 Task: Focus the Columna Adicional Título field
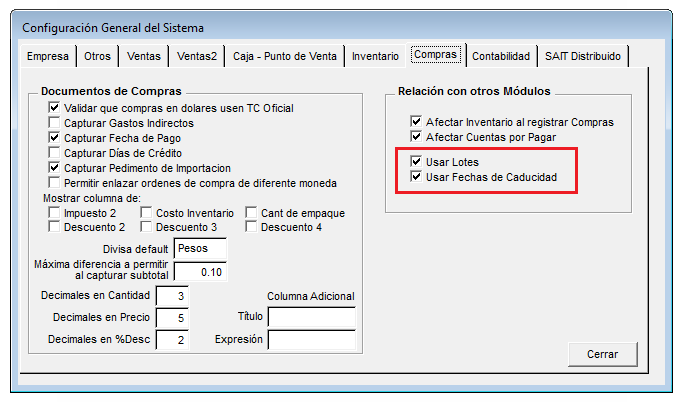coord(311,317)
